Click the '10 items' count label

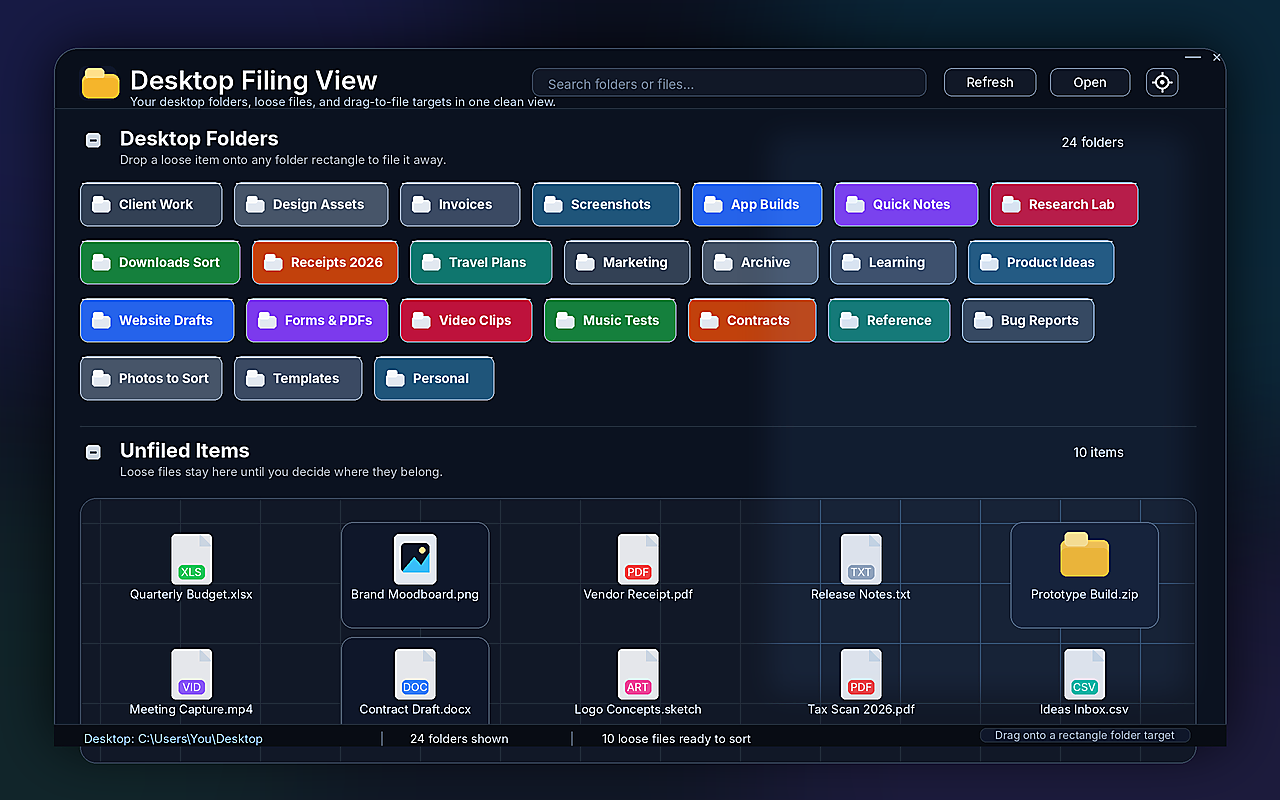(x=1098, y=452)
